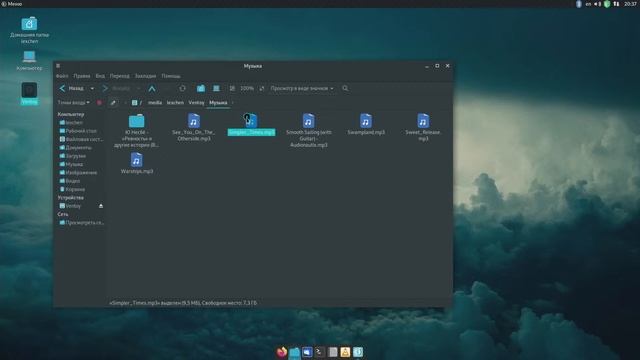Open file manager from the dock
This screenshot has height=360, width=640.
click(x=294, y=352)
